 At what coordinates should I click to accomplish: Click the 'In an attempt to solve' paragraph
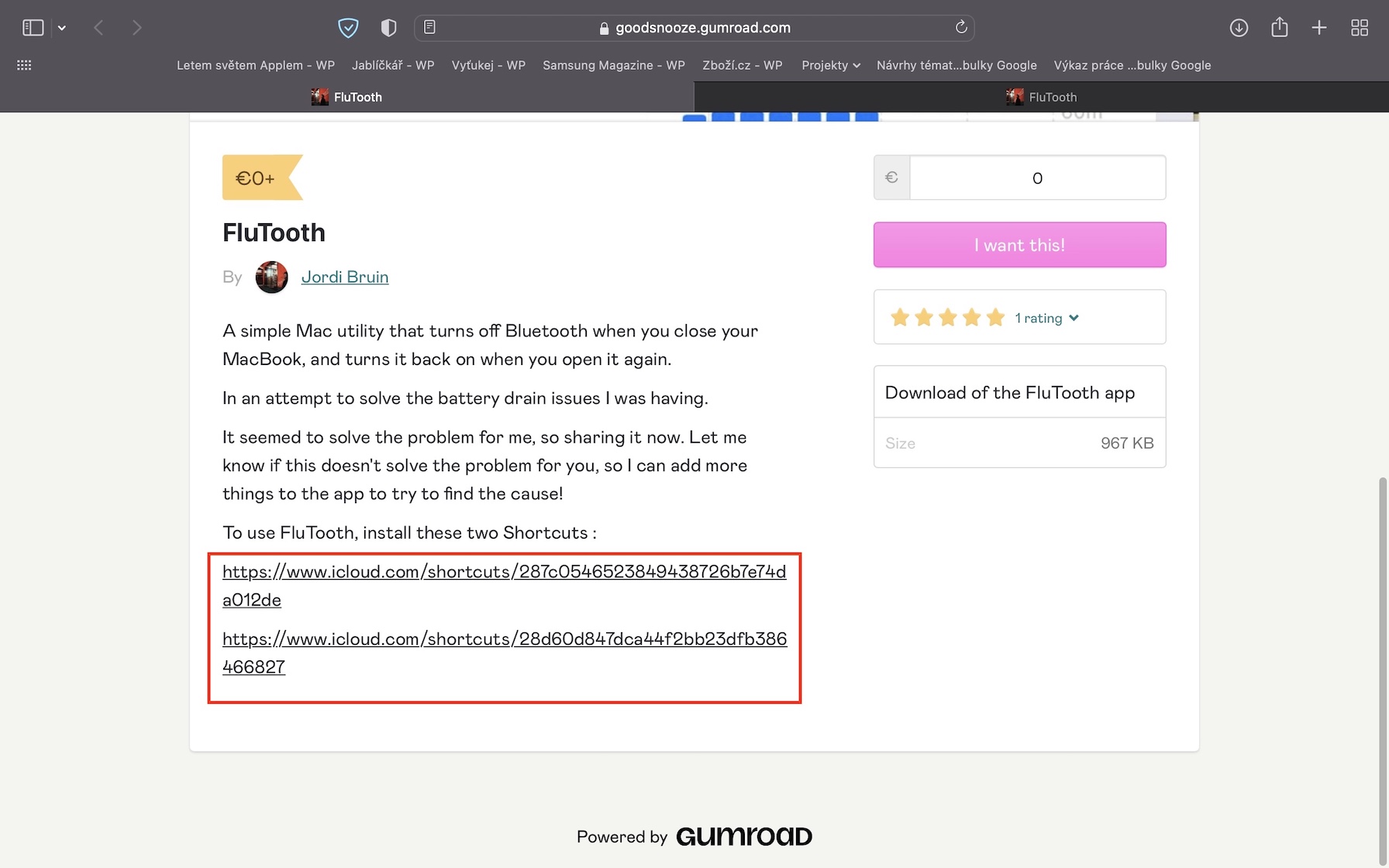coord(465,398)
